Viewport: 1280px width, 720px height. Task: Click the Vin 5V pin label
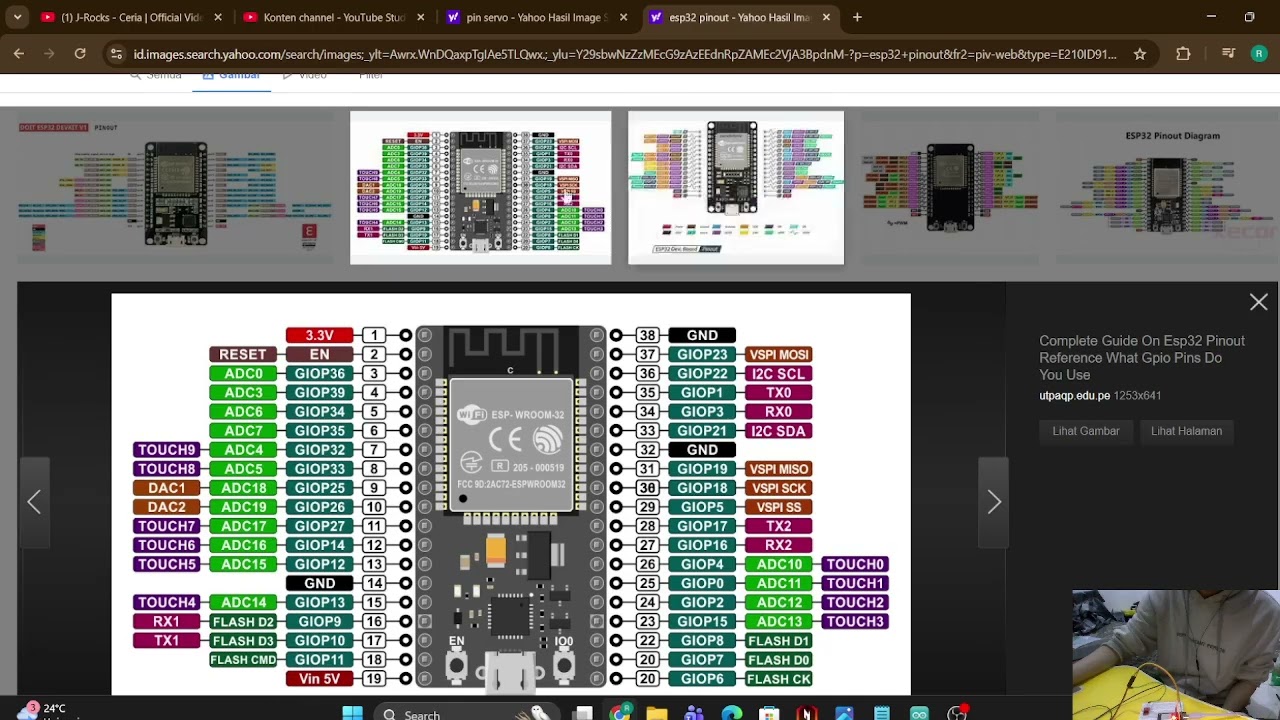point(320,679)
